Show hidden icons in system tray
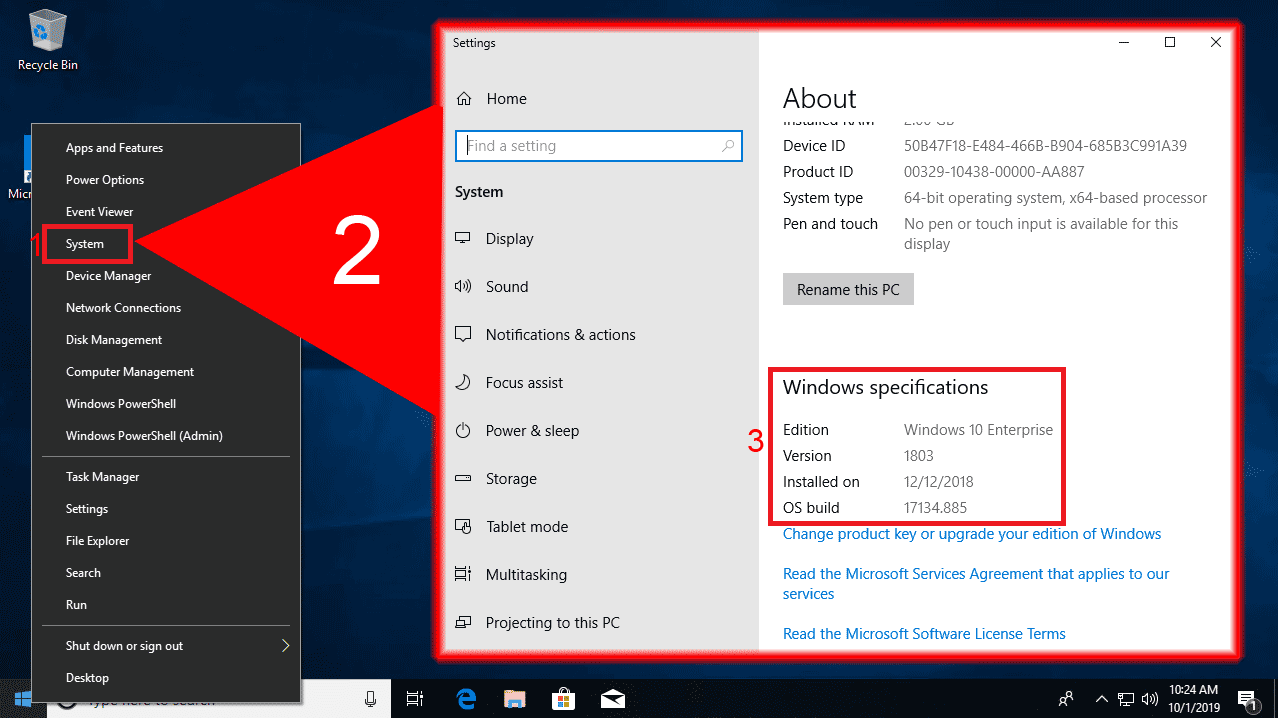This screenshot has height=718, width=1278. pos(1101,698)
